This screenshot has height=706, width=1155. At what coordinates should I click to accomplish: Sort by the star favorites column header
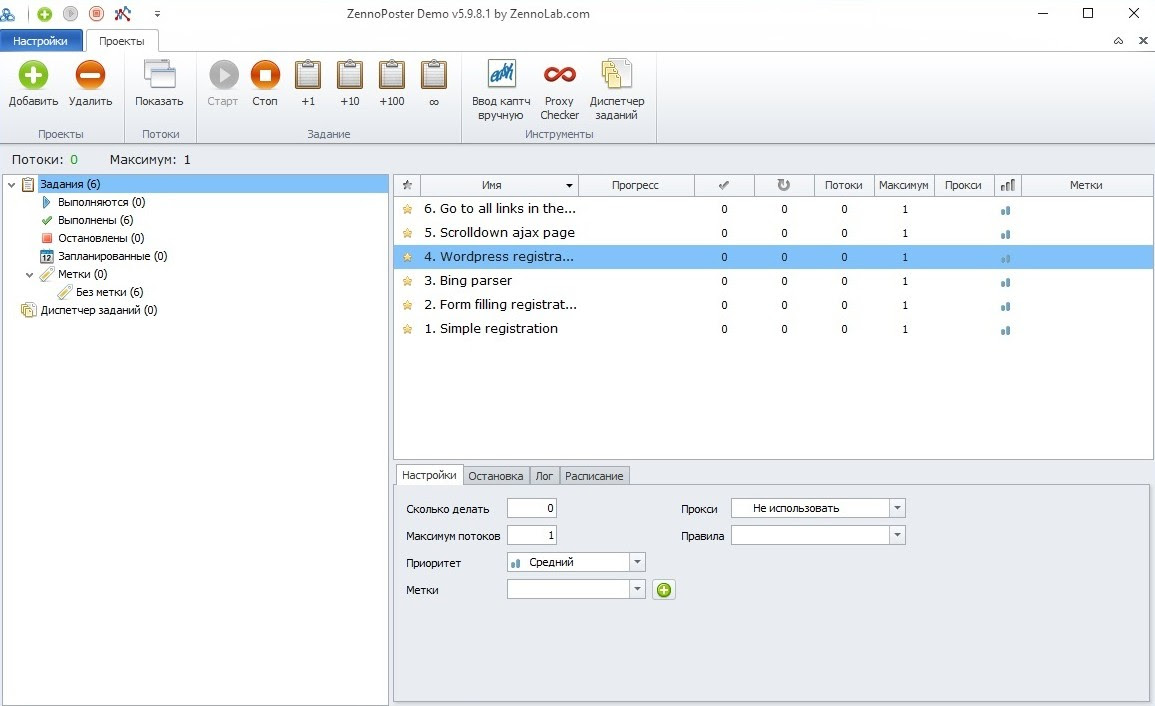(x=407, y=185)
